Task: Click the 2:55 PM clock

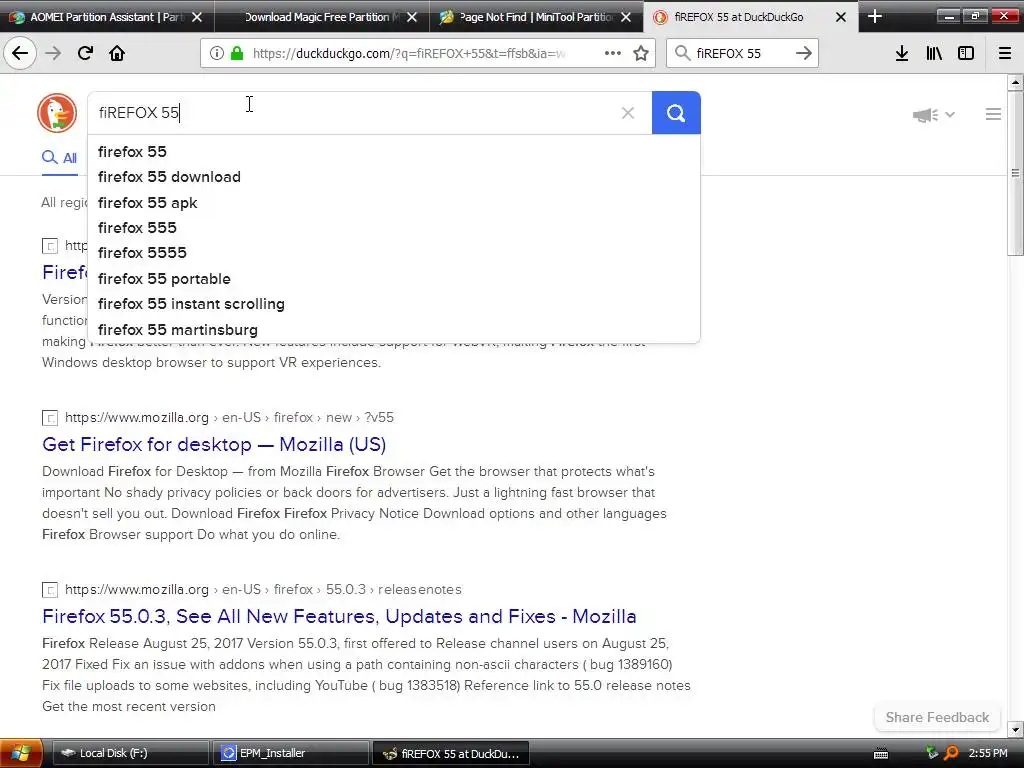Action: pyautogui.click(x=987, y=754)
